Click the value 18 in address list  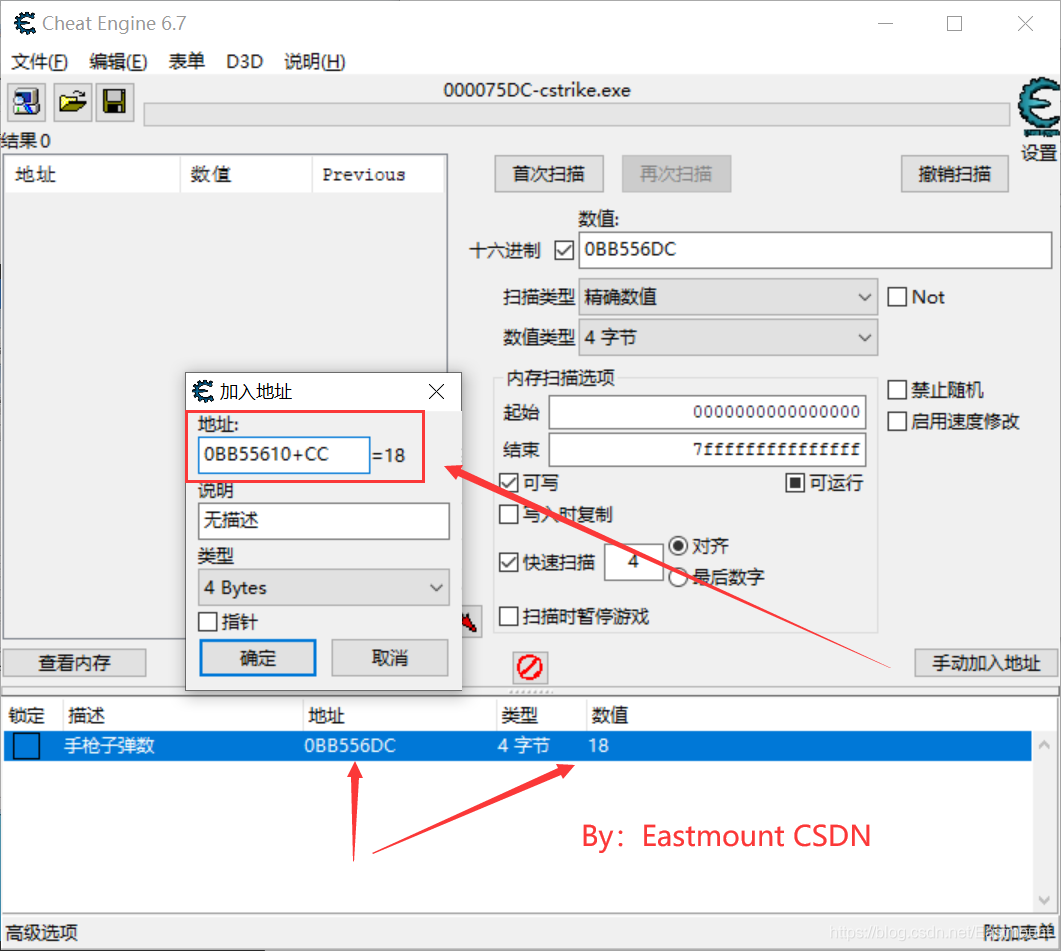[598, 746]
